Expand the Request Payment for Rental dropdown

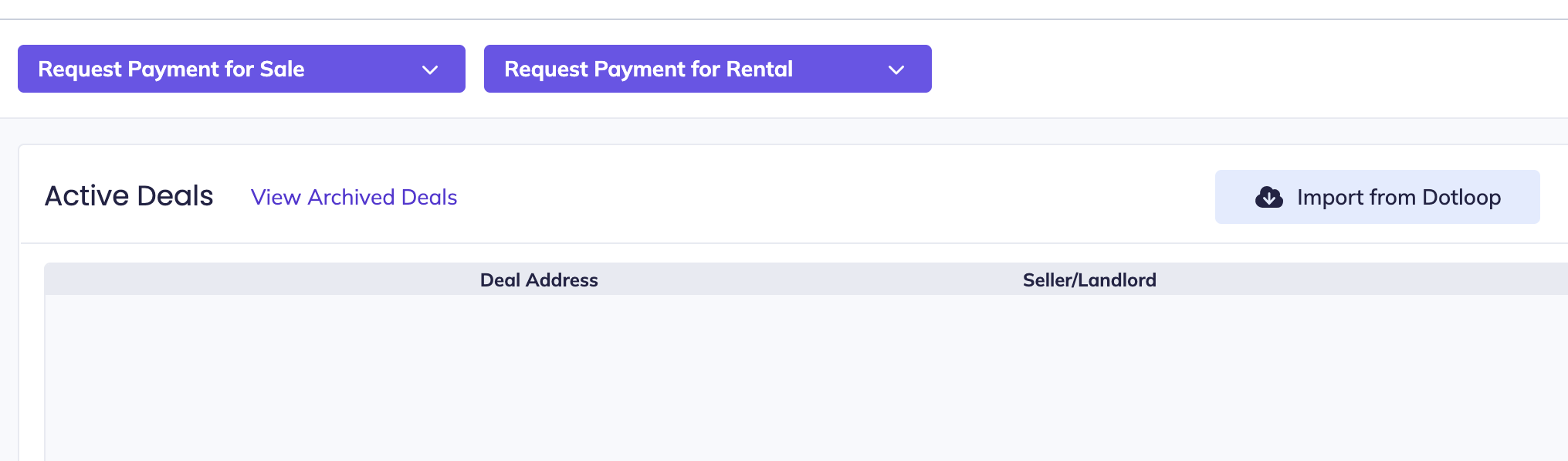[707, 69]
